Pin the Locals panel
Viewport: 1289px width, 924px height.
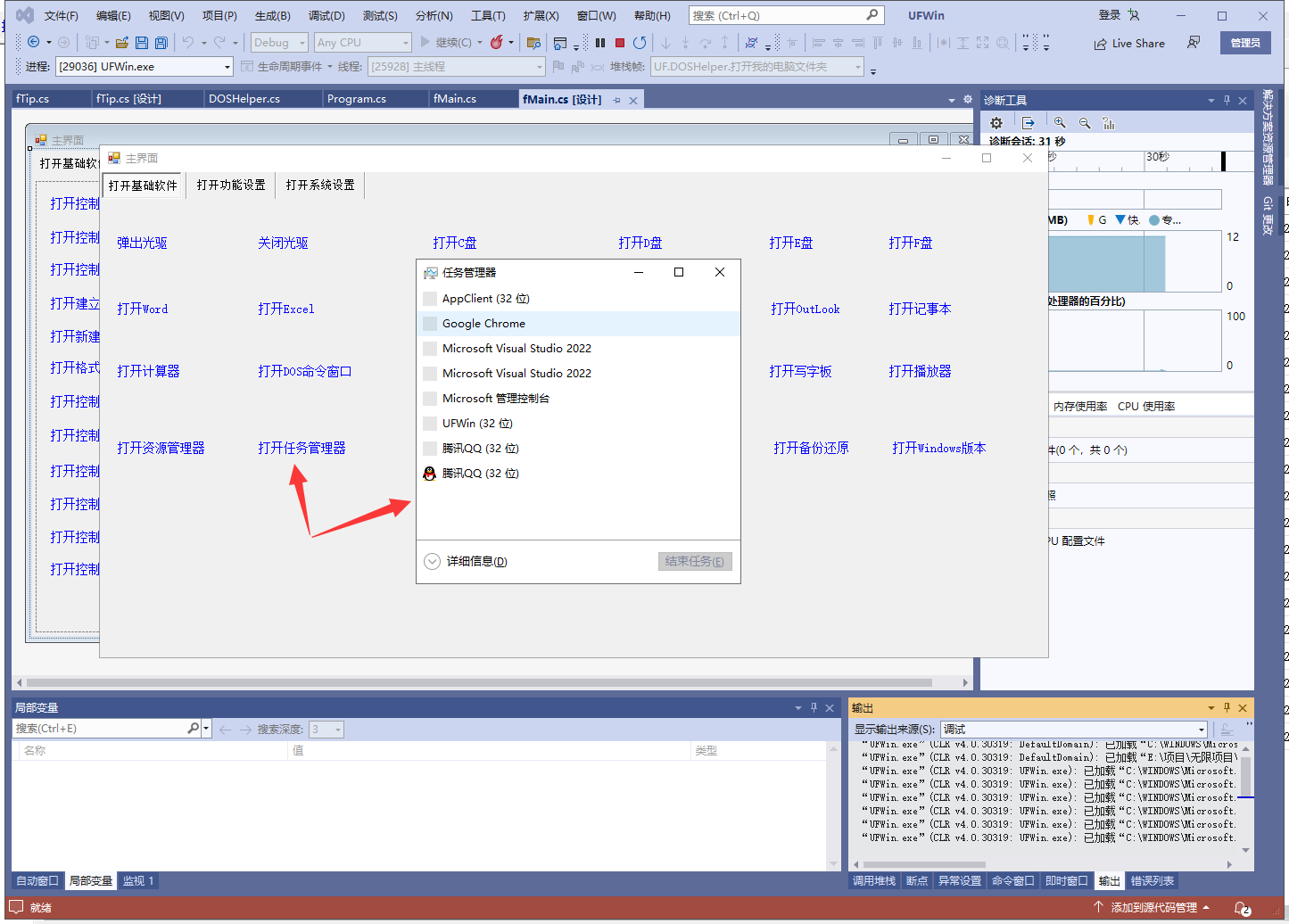(x=814, y=707)
